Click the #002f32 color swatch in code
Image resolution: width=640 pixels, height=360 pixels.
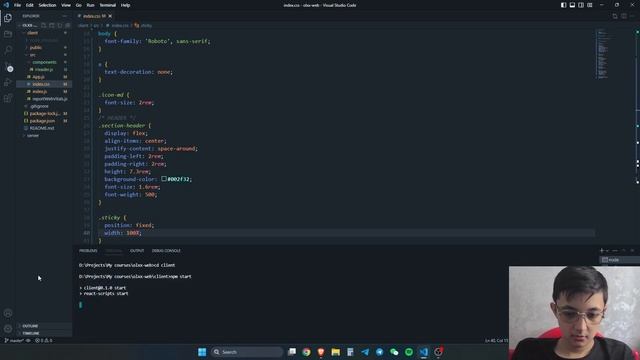click(164, 179)
